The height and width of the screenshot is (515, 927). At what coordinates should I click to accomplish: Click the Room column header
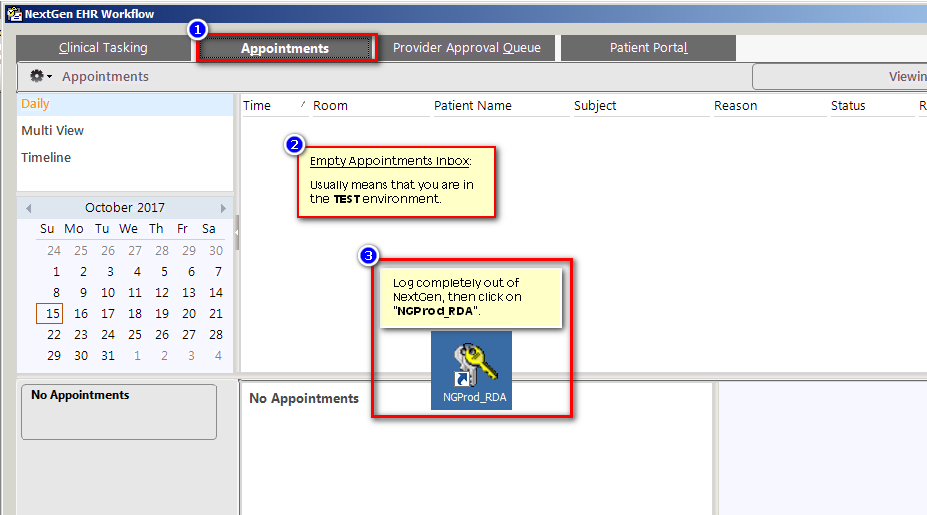[371, 106]
